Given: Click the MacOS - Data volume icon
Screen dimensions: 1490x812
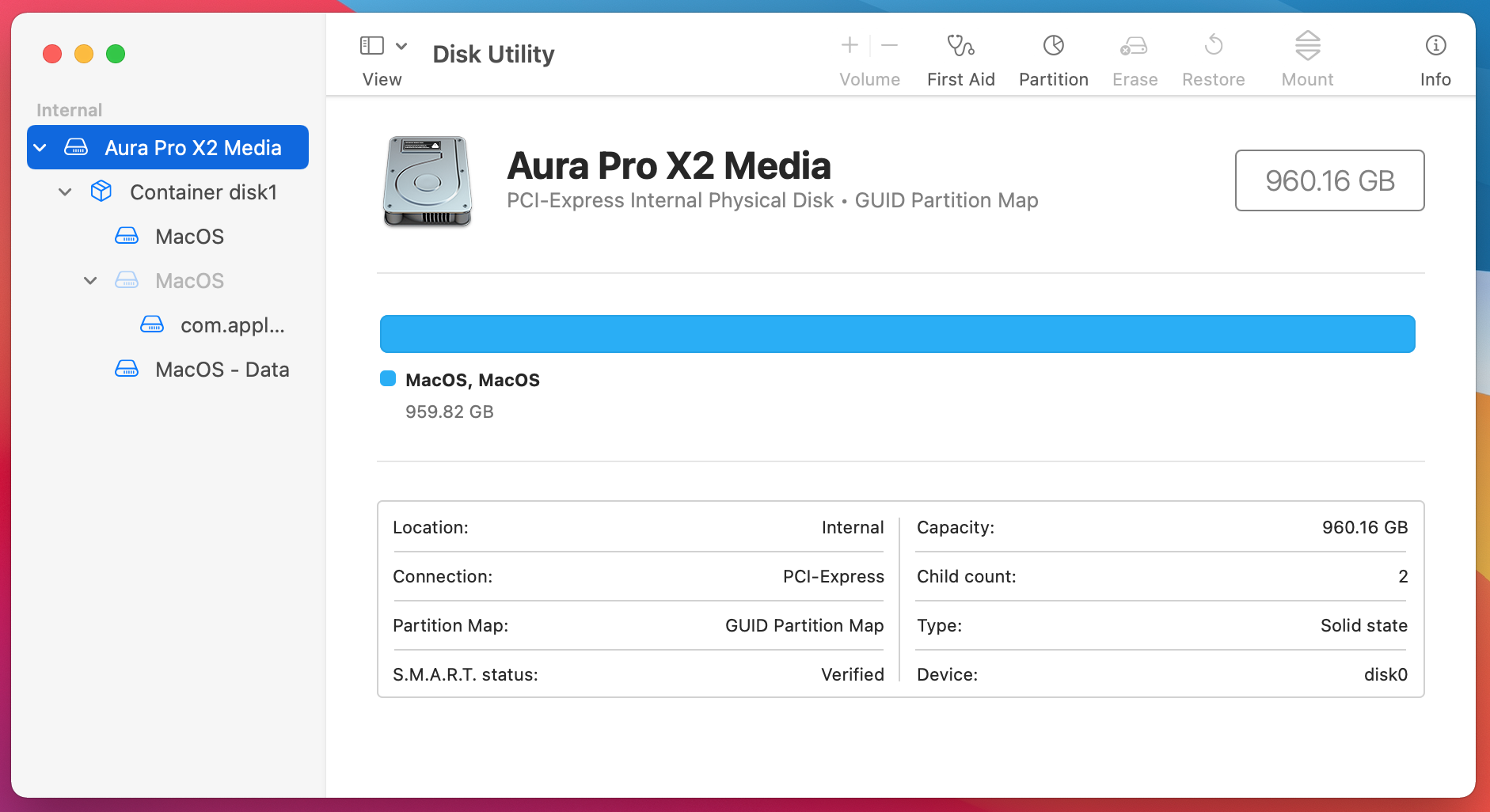Looking at the screenshot, I should pyautogui.click(x=127, y=369).
